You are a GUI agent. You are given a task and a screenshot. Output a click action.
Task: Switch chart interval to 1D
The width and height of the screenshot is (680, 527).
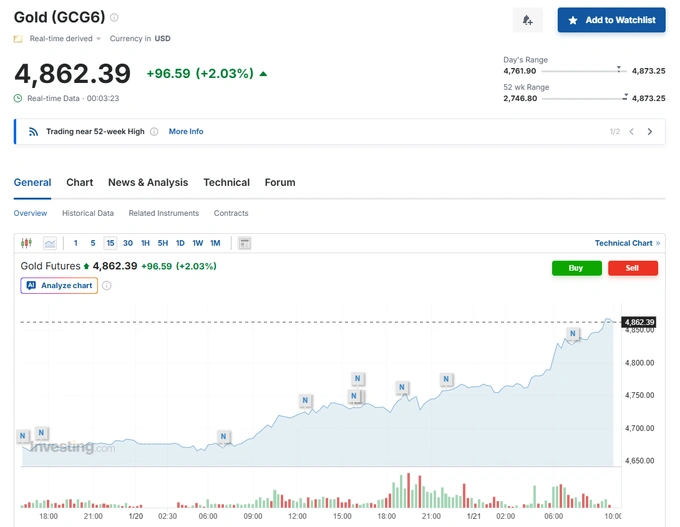(x=180, y=243)
